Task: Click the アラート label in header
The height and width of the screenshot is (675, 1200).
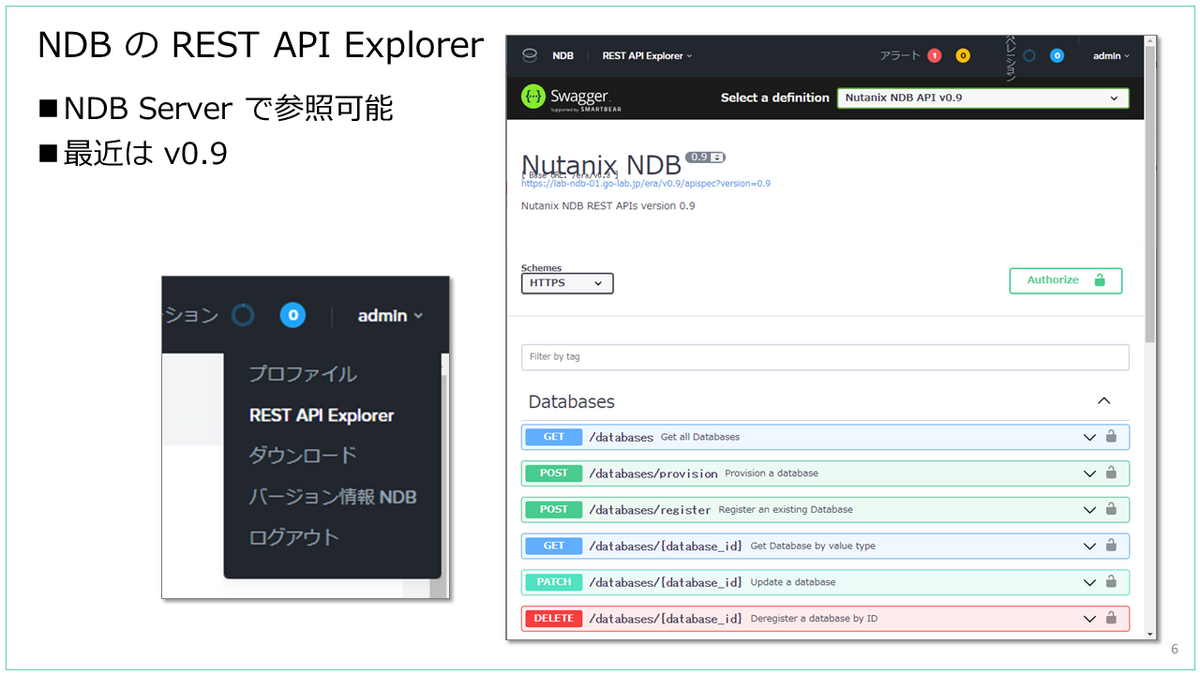Action: click(x=900, y=56)
